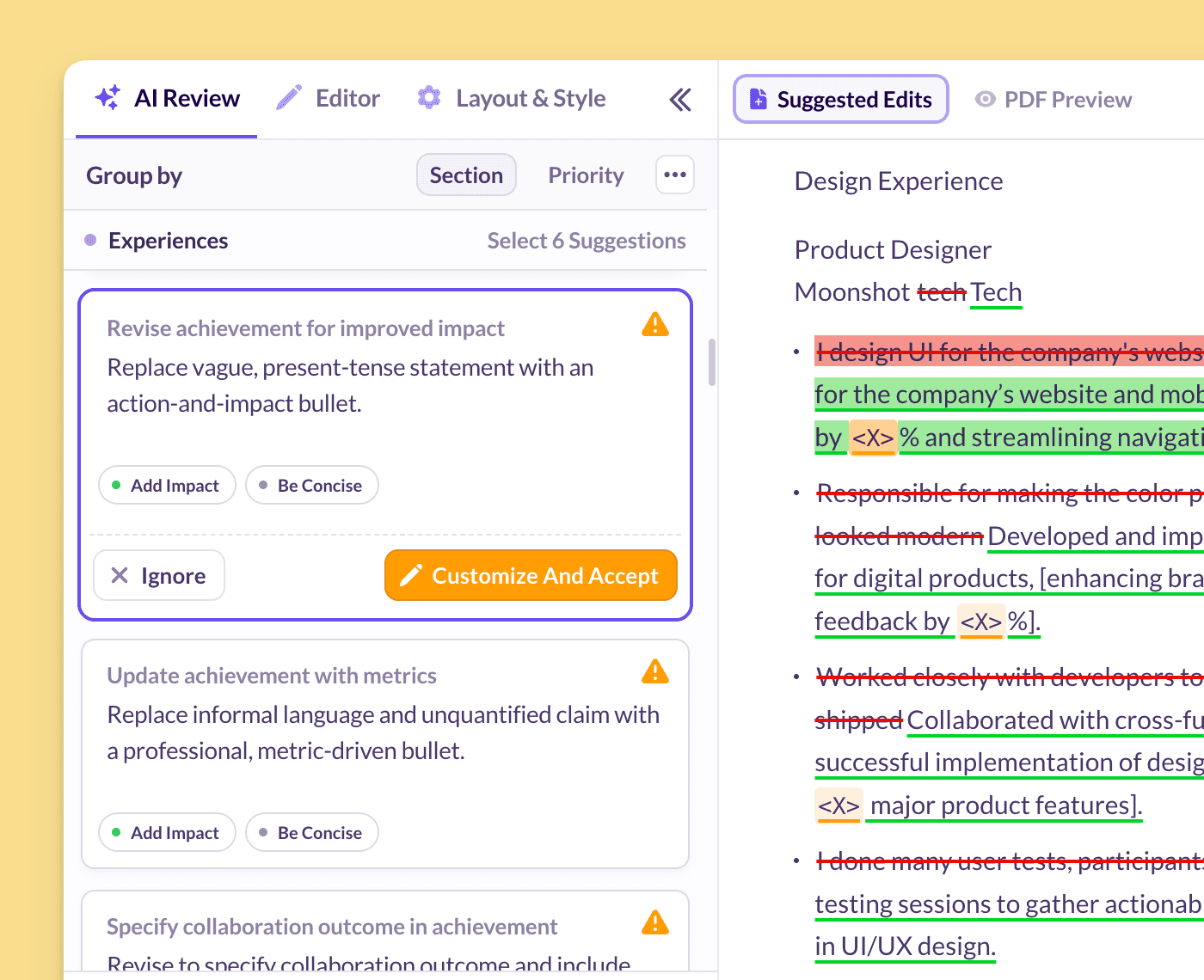
Task: Switch to the PDF Preview tab
Action: [1068, 99]
